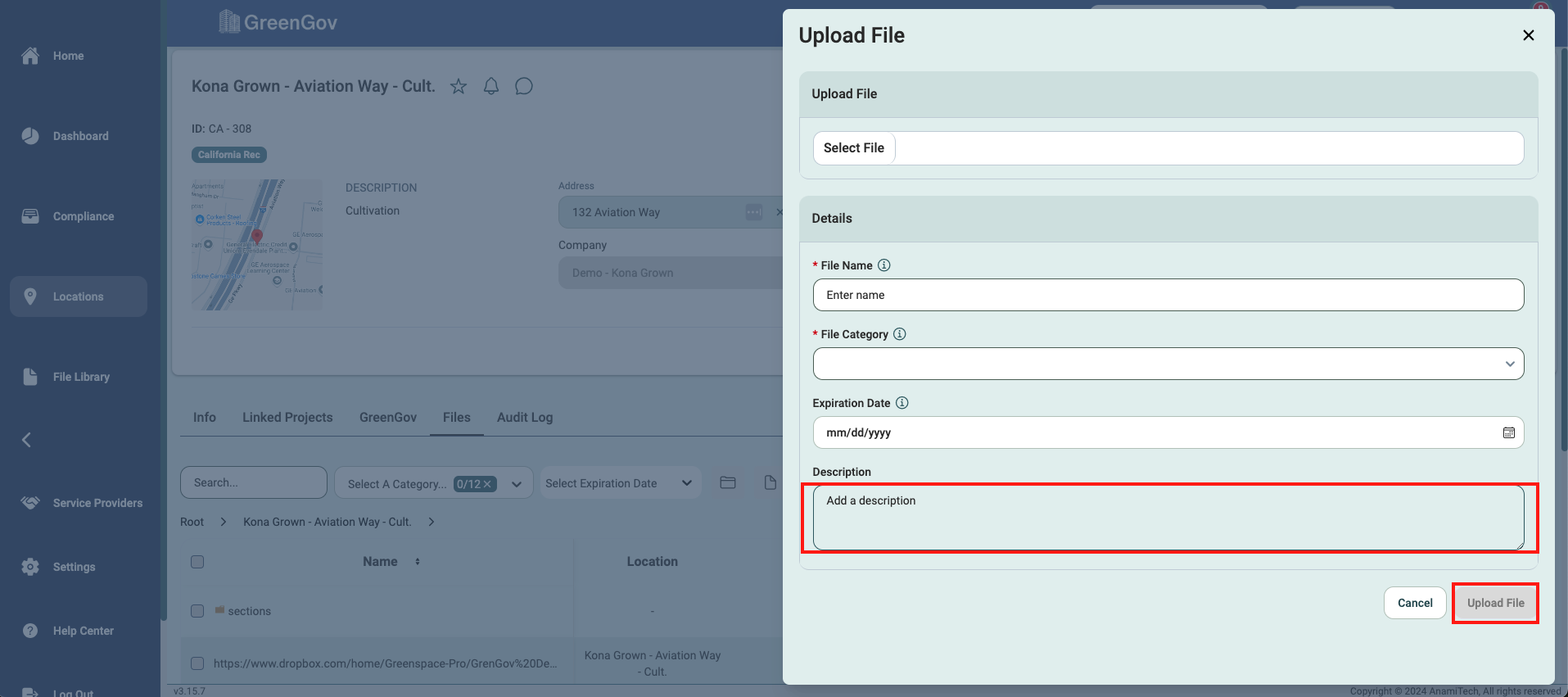Click the California Rec tag

229,155
